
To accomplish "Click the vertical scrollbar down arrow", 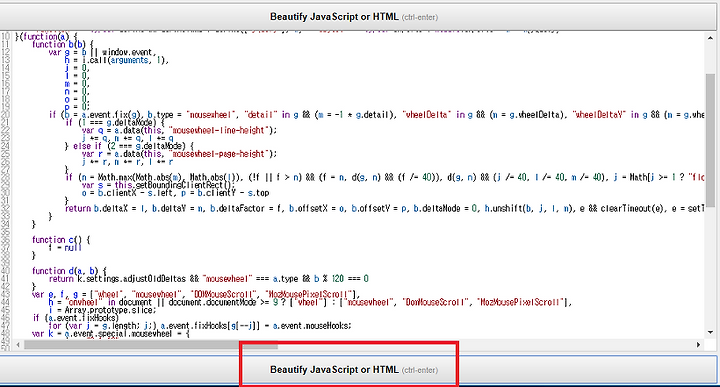I will pos(710,332).
